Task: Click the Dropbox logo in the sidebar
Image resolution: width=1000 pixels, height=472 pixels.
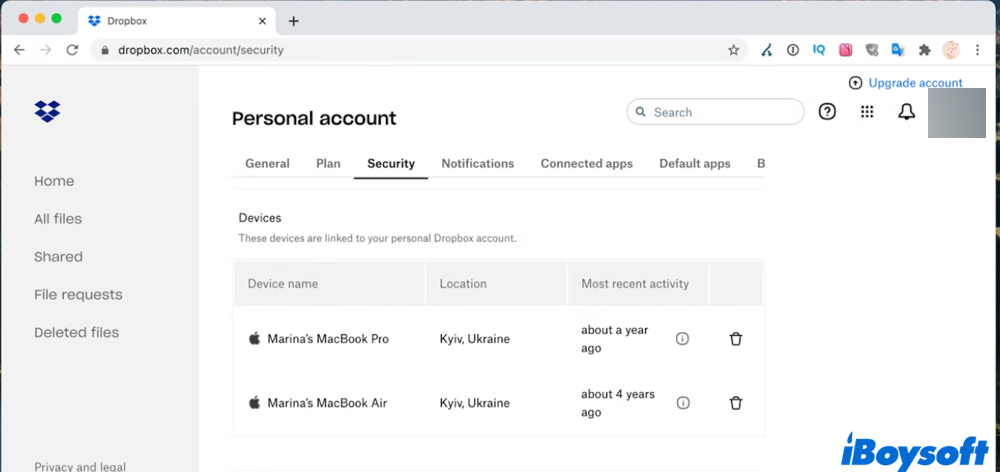Action: [x=47, y=111]
